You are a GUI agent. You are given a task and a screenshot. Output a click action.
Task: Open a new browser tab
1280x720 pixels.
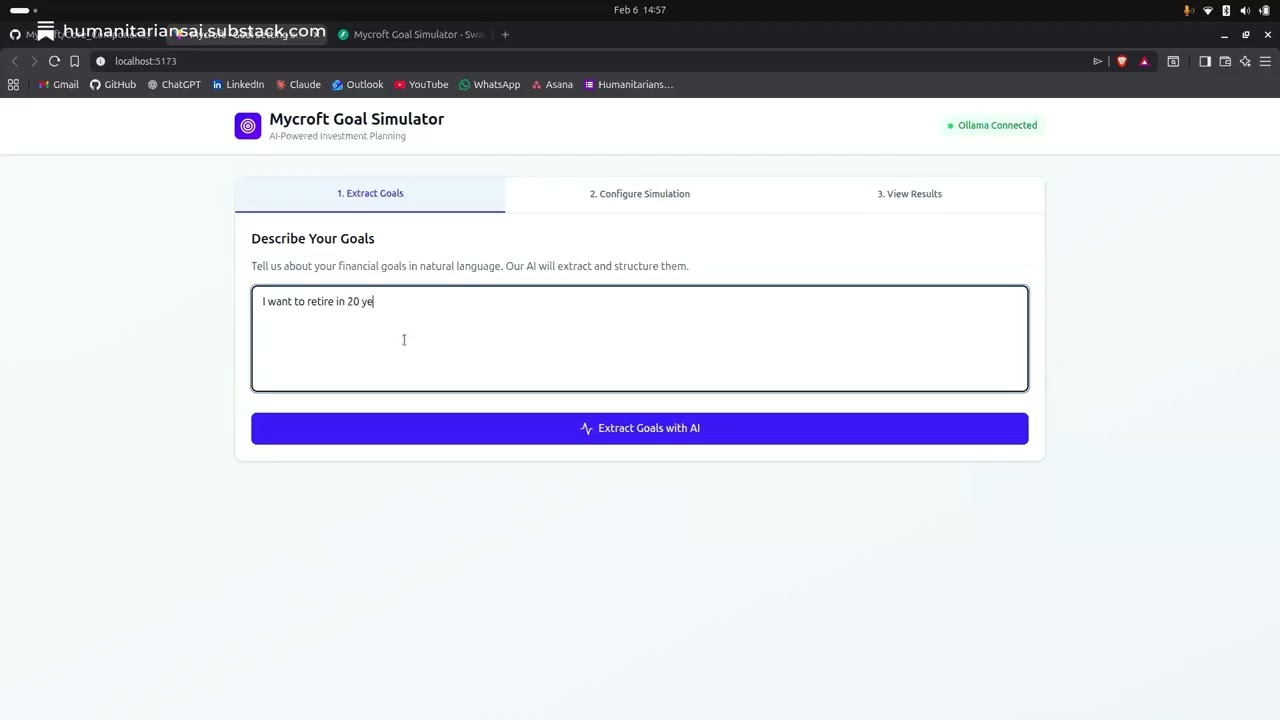point(505,34)
